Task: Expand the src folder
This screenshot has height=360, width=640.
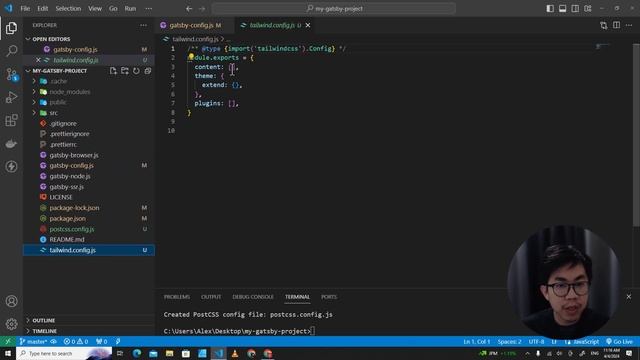Action: pyautogui.click(x=34, y=113)
